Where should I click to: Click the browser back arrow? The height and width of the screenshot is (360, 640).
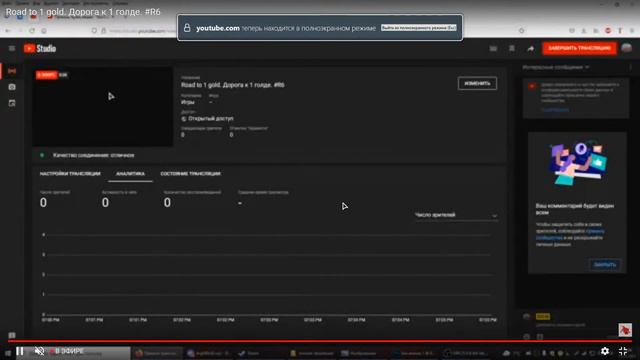pyautogui.click(x=8, y=31)
